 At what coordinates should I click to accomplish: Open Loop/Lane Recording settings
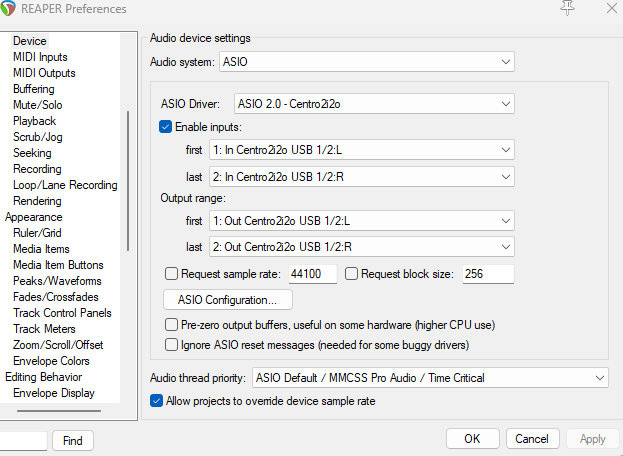pyautogui.click(x=65, y=185)
